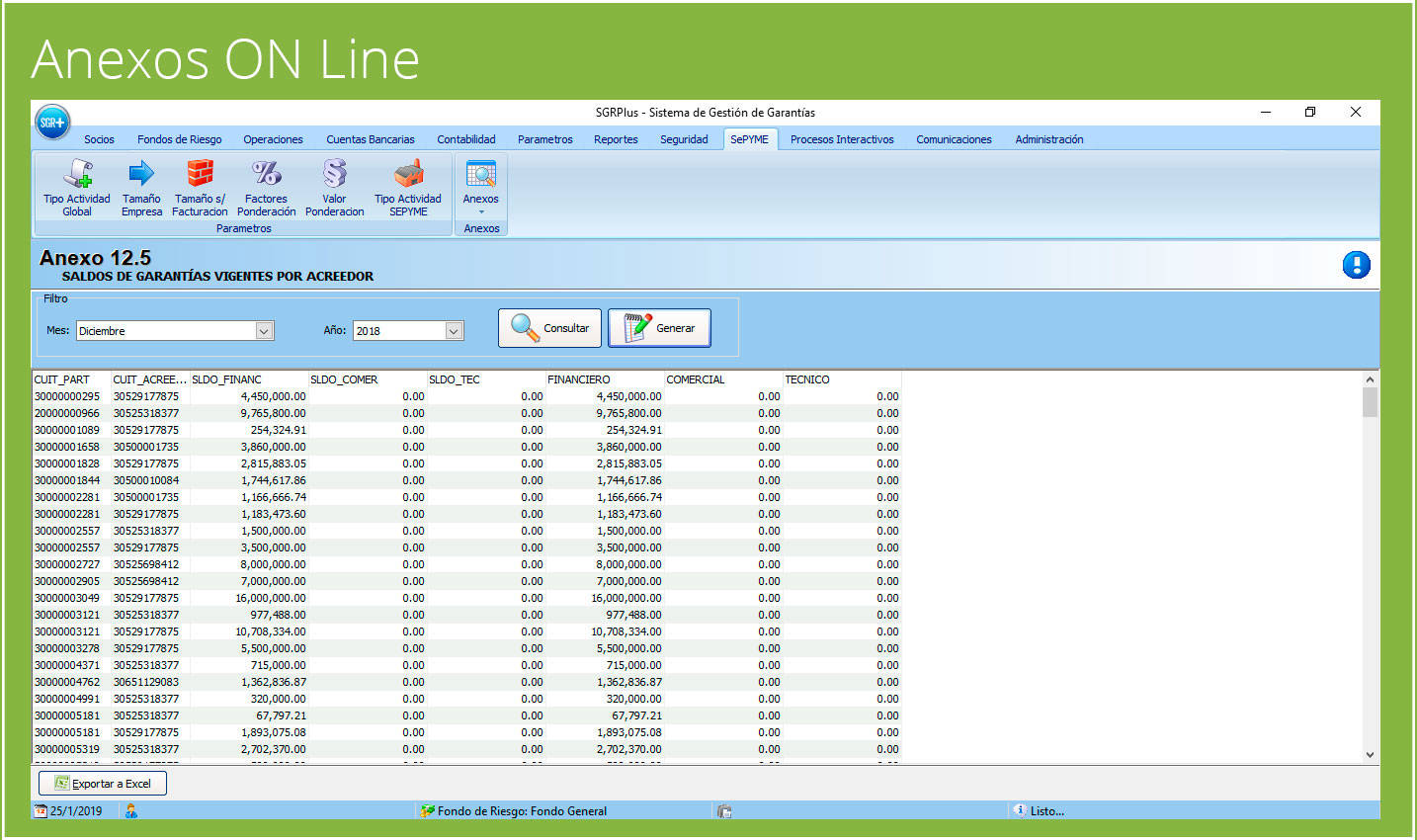Click the SGR+ application logo button
This screenshot has height=840, width=1417.
tap(52, 123)
